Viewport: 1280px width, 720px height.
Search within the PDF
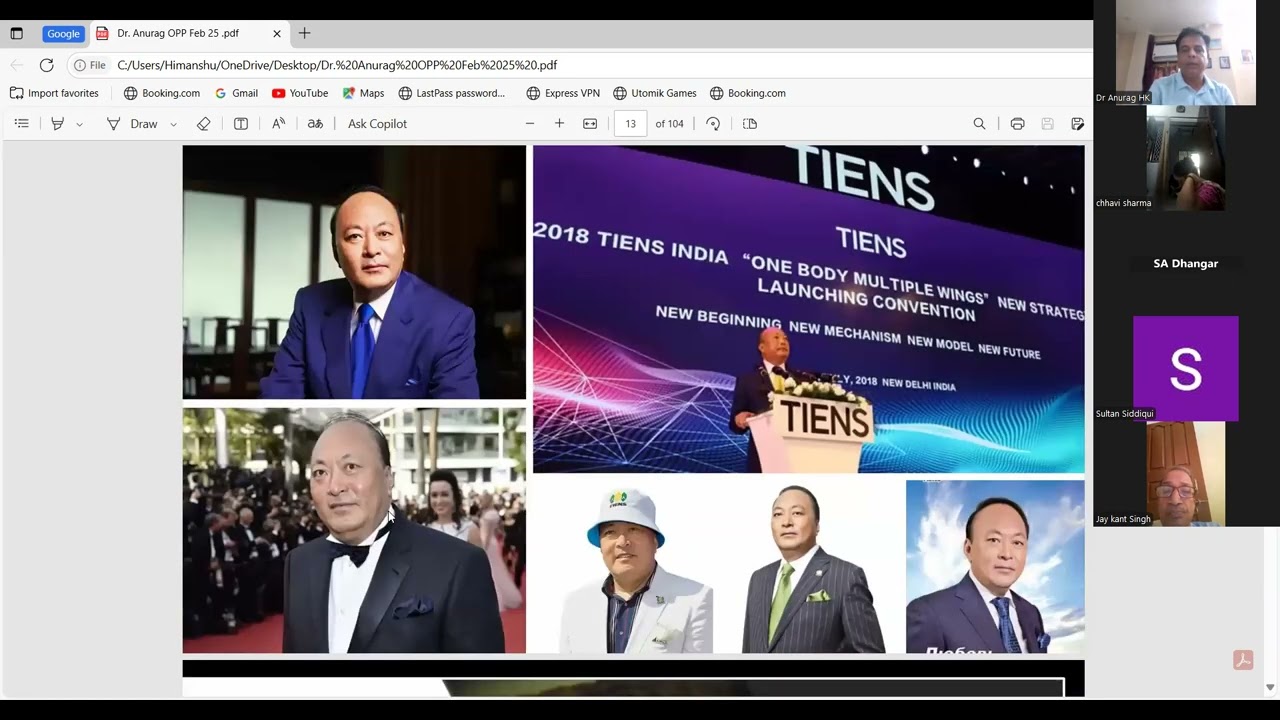[x=979, y=124]
